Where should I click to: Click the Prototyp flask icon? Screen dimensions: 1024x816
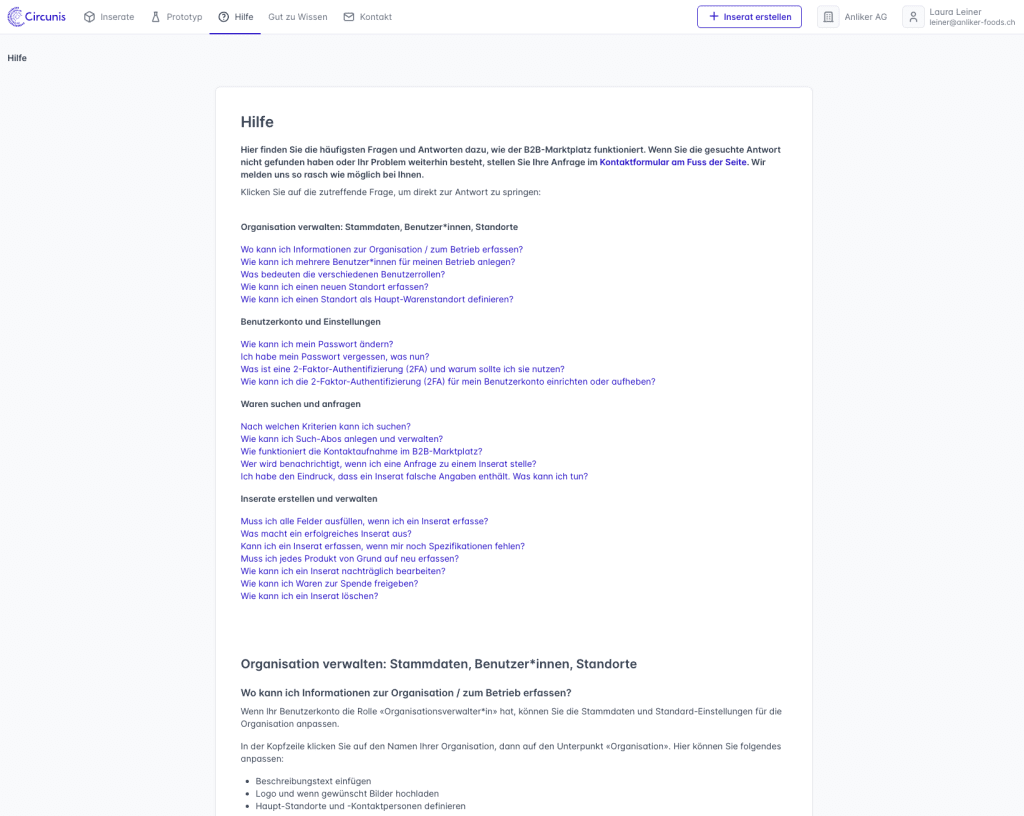(x=156, y=17)
